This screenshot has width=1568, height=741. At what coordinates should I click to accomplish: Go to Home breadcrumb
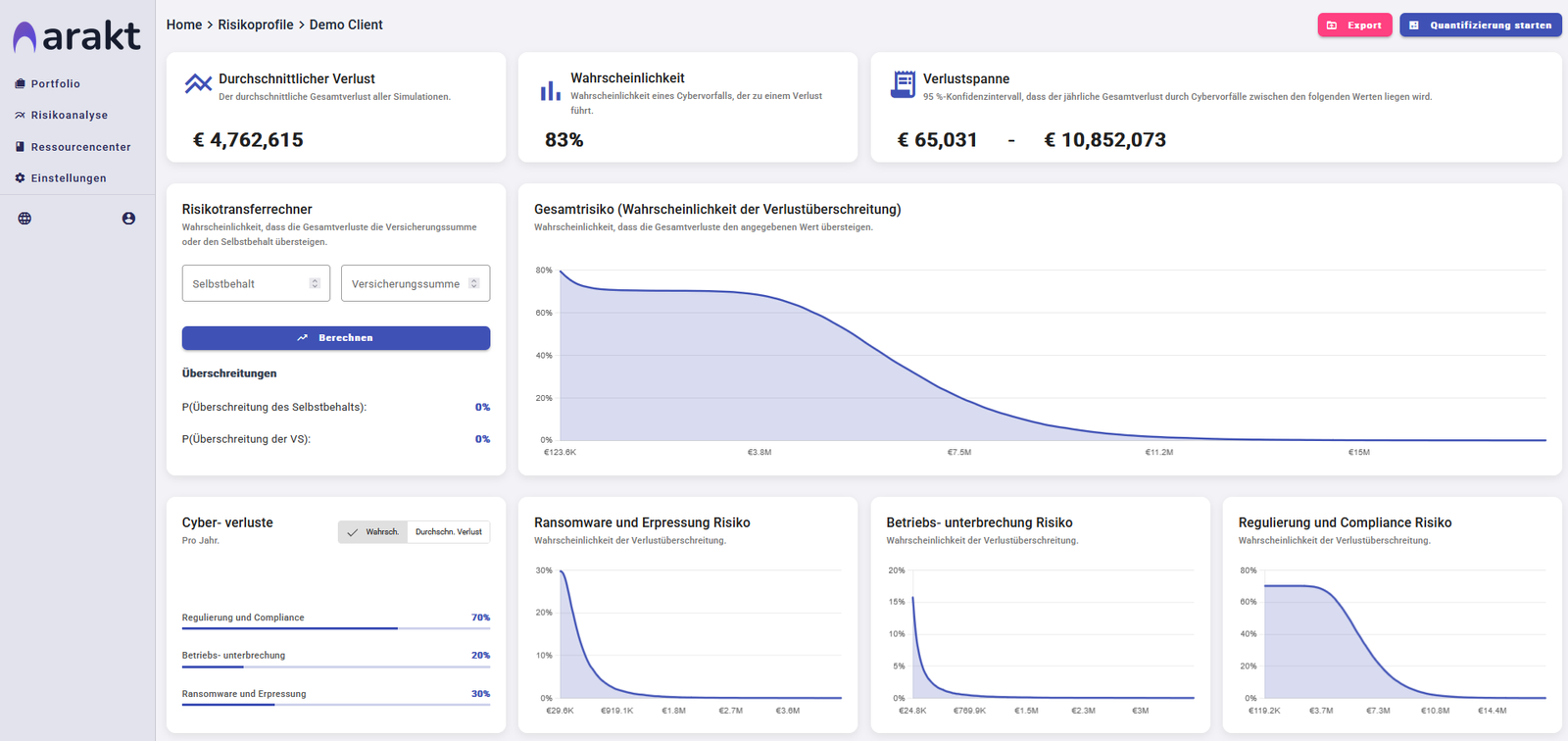click(184, 25)
